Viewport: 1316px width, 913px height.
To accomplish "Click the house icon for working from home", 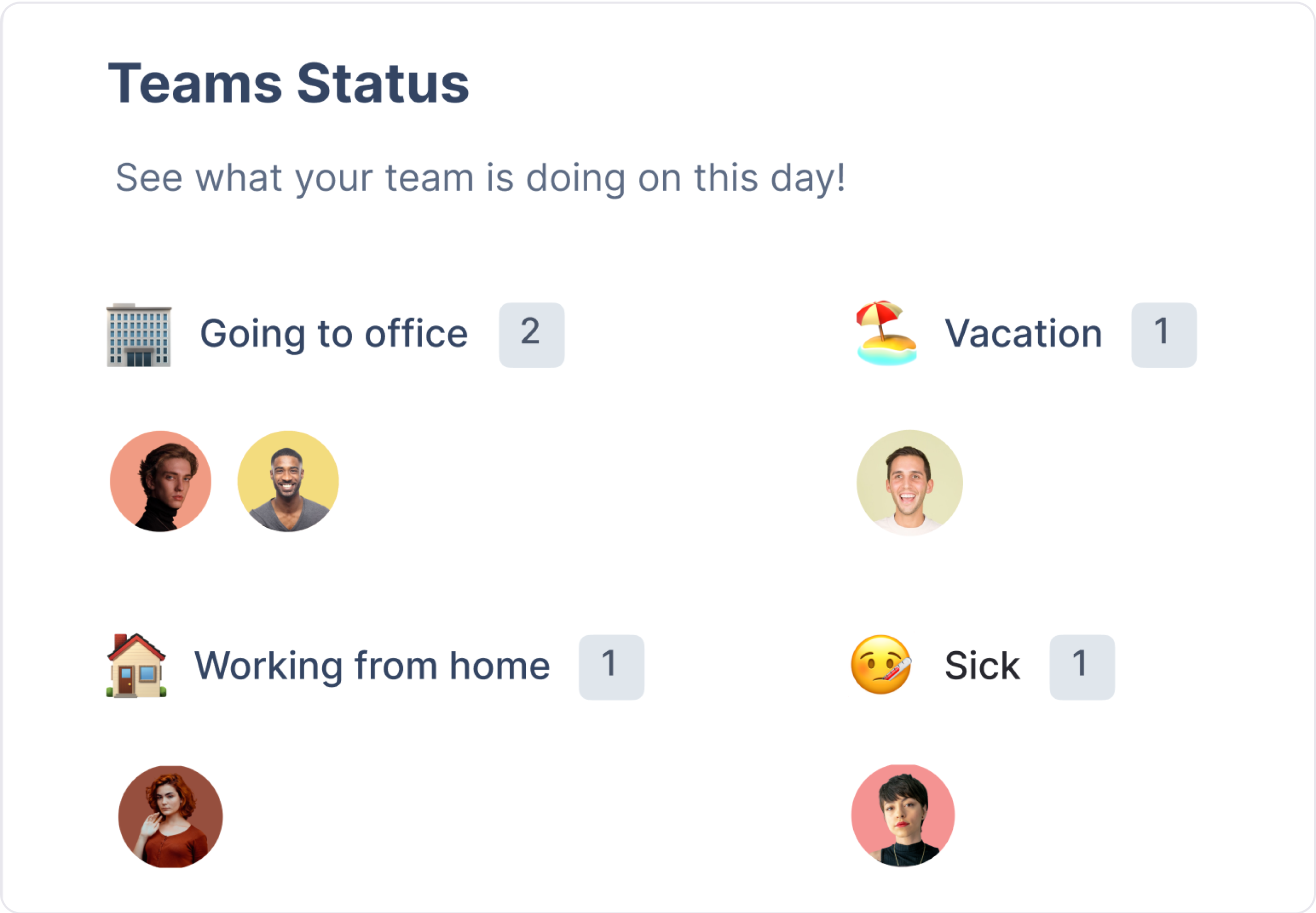I will tap(137, 665).
